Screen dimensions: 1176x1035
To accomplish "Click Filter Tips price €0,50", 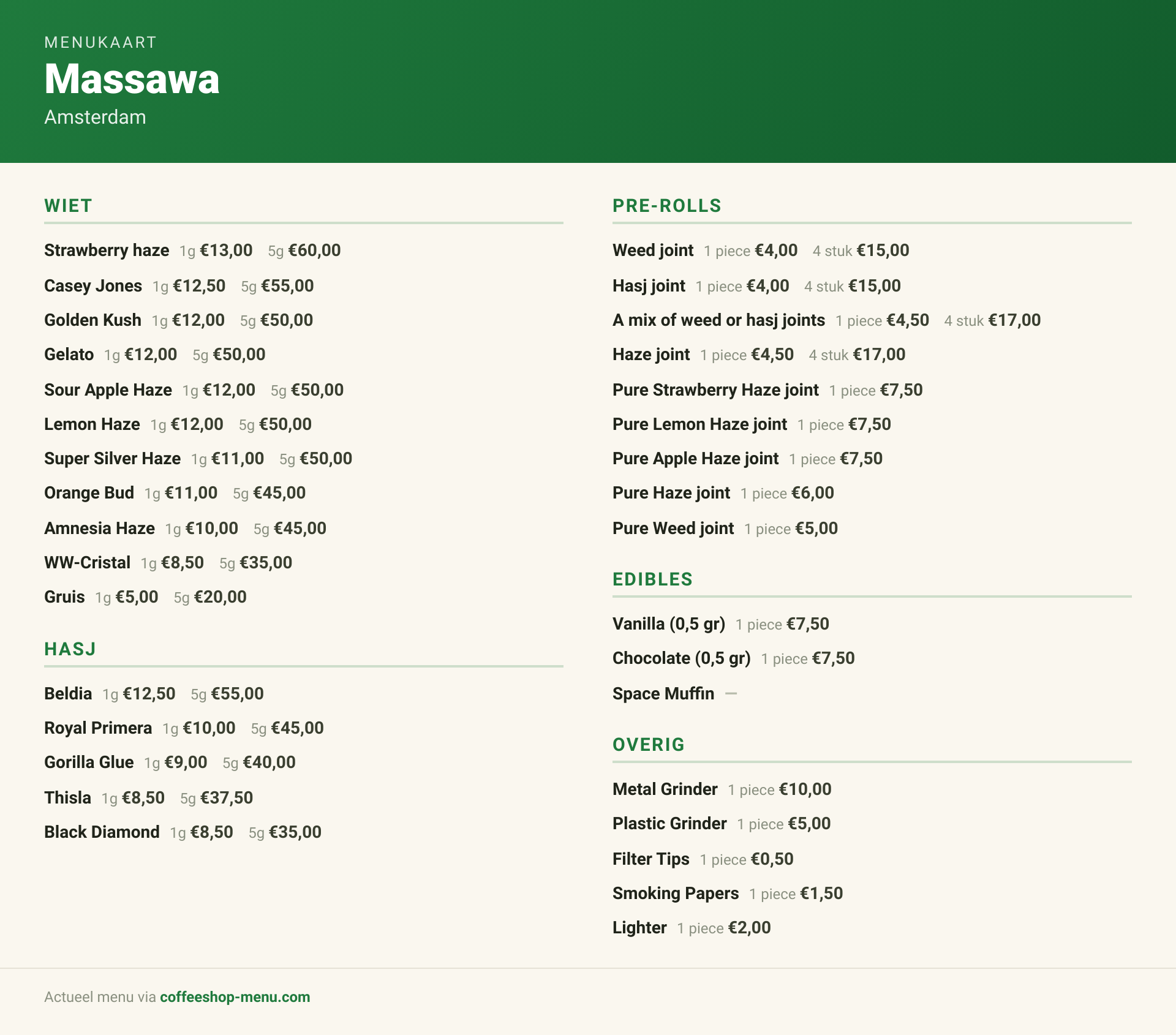I will point(772,859).
